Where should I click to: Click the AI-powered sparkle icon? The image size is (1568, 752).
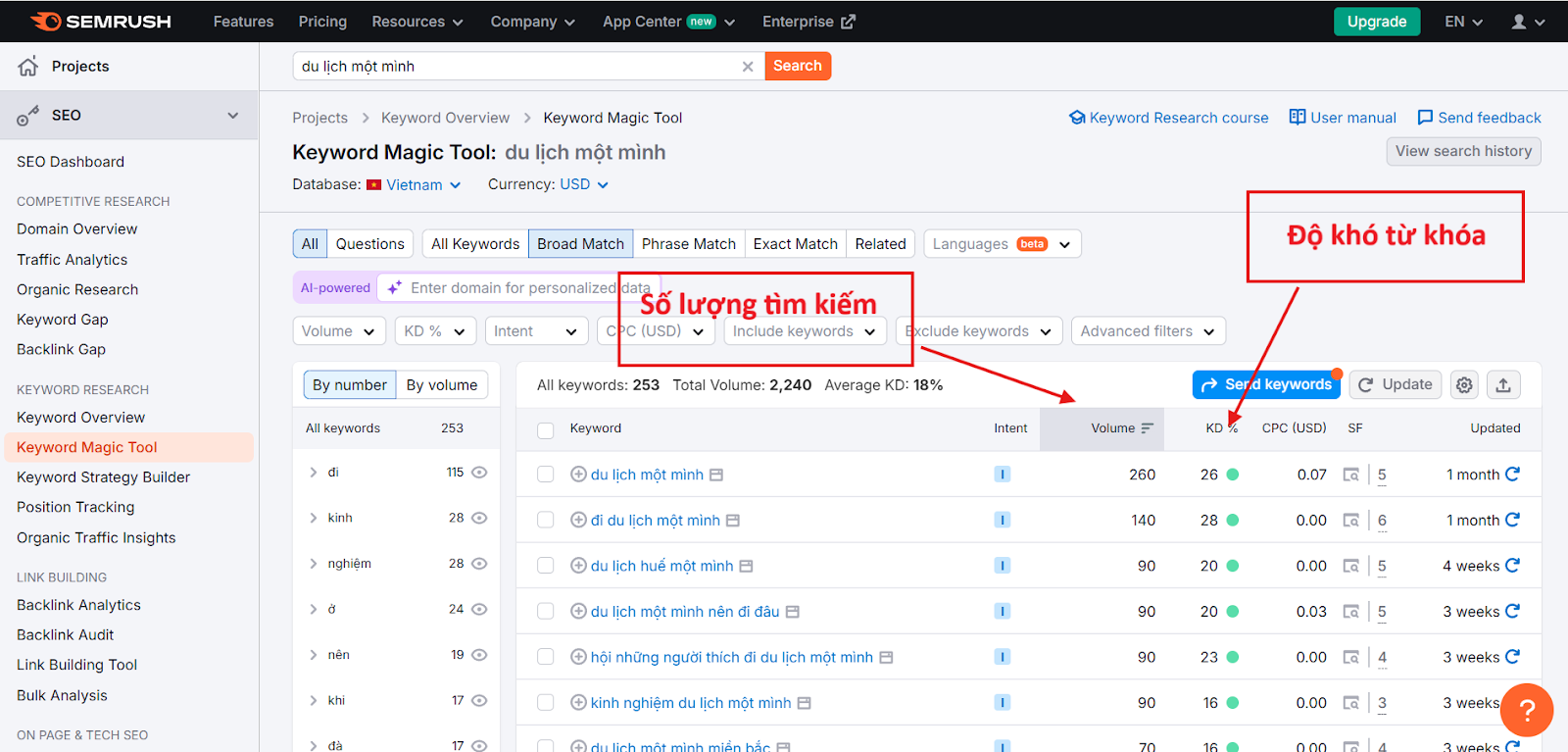click(394, 288)
